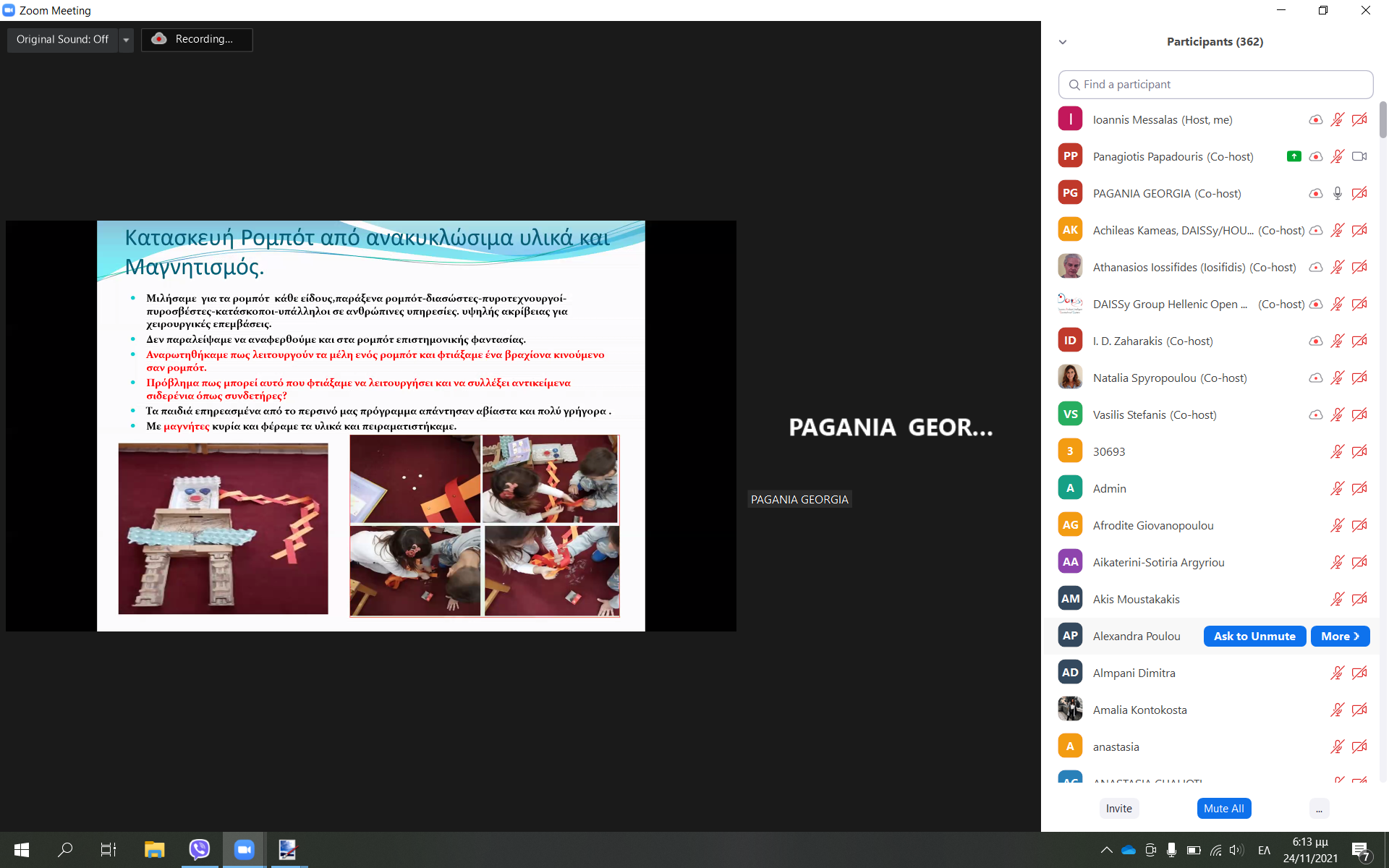1389x868 pixels.
Task: Select Almpani Dimitra in participant list
Action: (1134, 673)
